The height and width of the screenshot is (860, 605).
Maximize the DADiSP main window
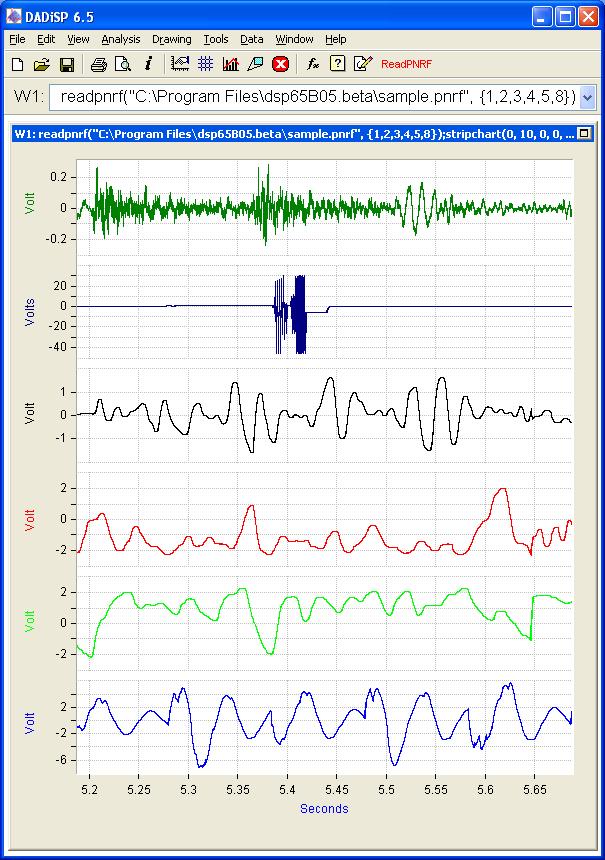tap(565, 17)
